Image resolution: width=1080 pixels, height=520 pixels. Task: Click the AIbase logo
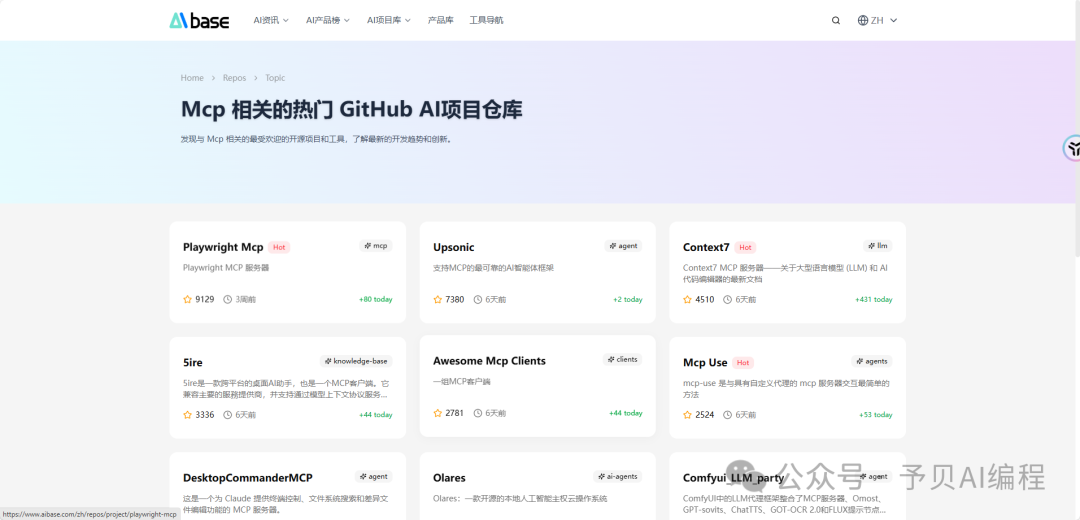[200, 21]
